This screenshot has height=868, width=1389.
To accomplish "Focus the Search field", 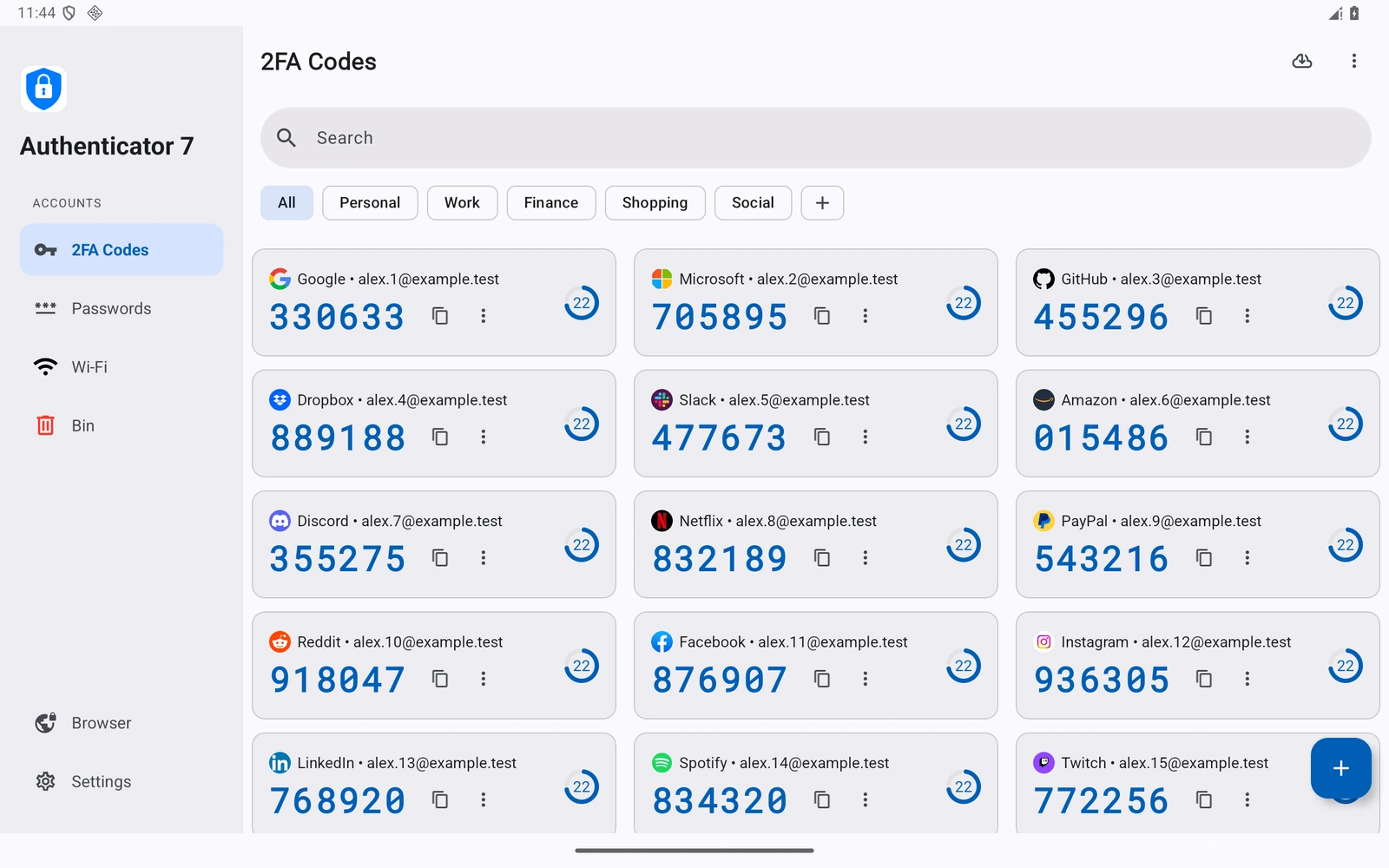I will 816,138.
